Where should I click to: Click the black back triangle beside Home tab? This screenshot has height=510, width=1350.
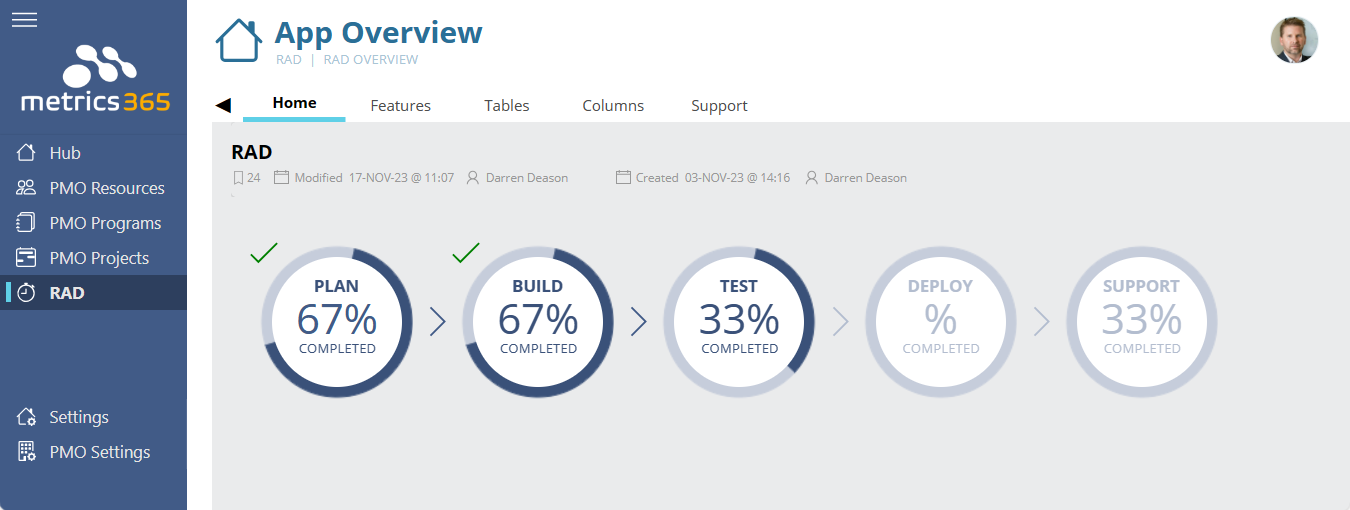[x=223, y=105]
